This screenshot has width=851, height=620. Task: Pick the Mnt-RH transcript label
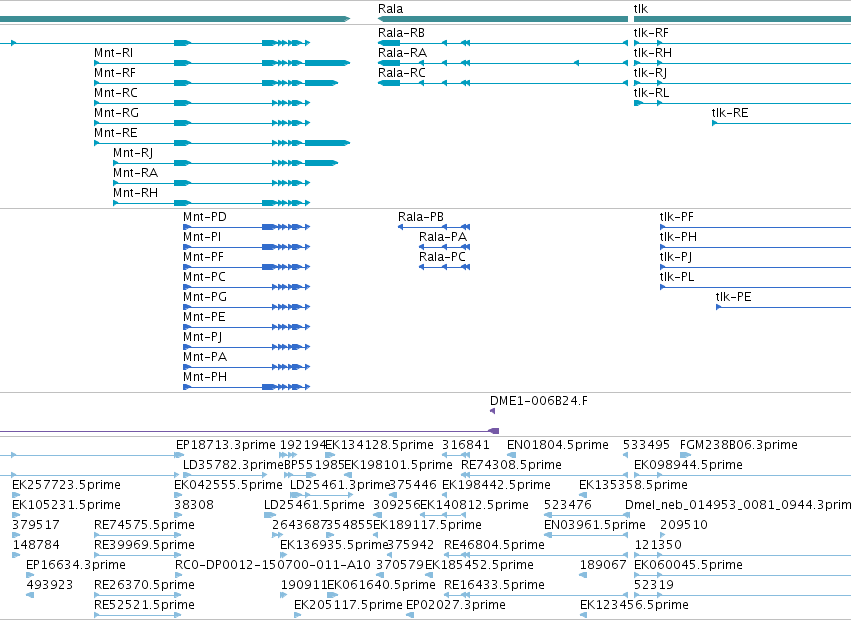[x=135, y=193]
